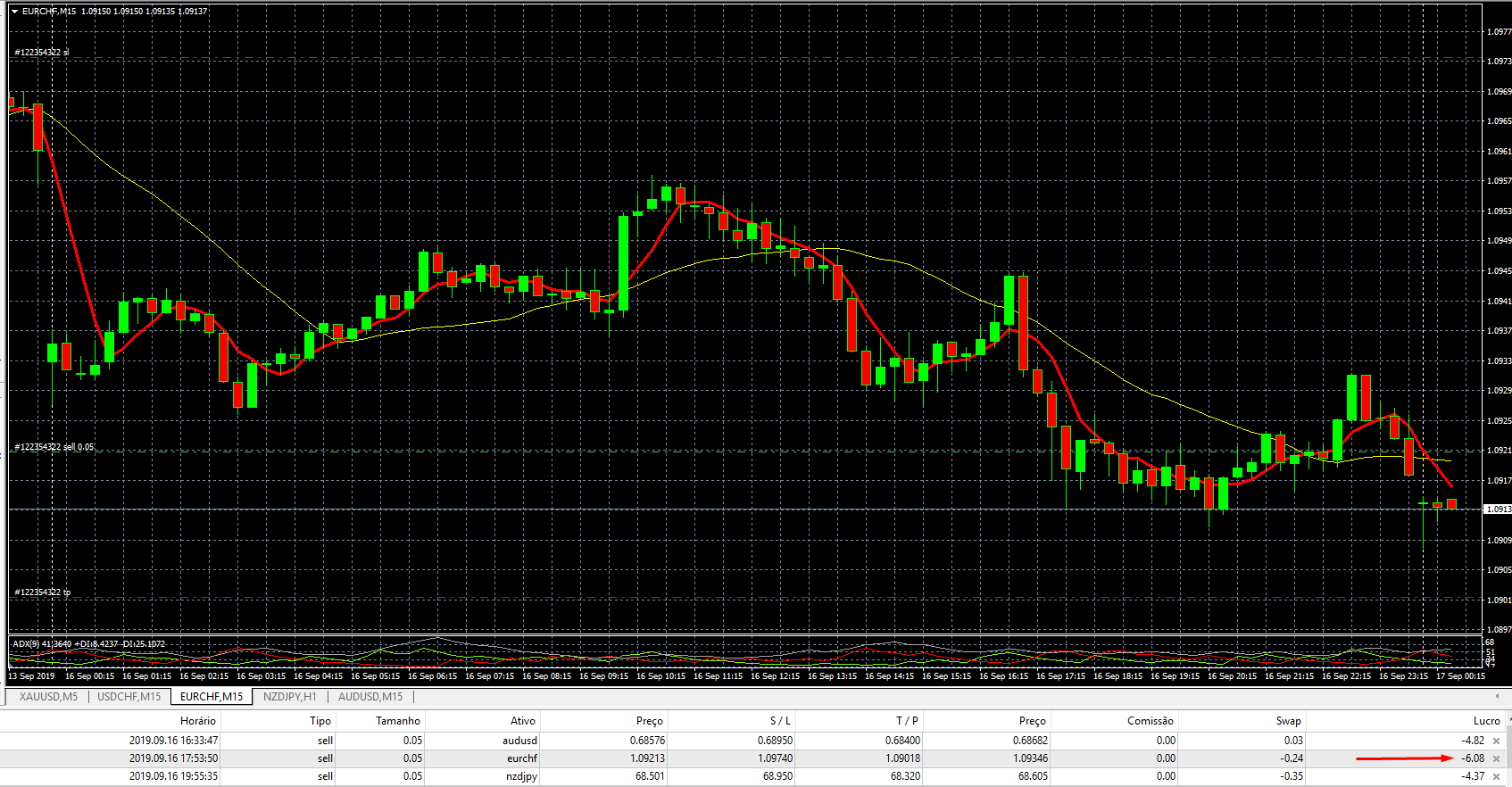Click the current price 68.605

(x=1033, y=776)
